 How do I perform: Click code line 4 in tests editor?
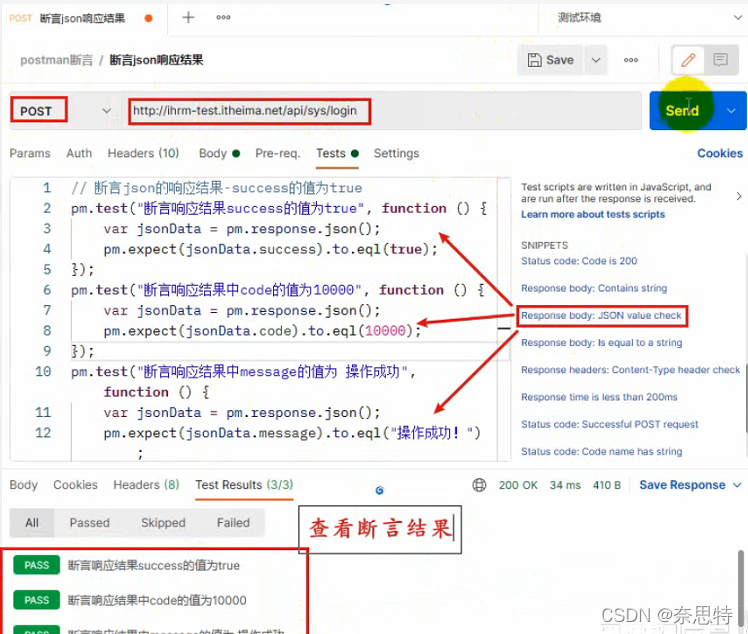click(270, 249)
